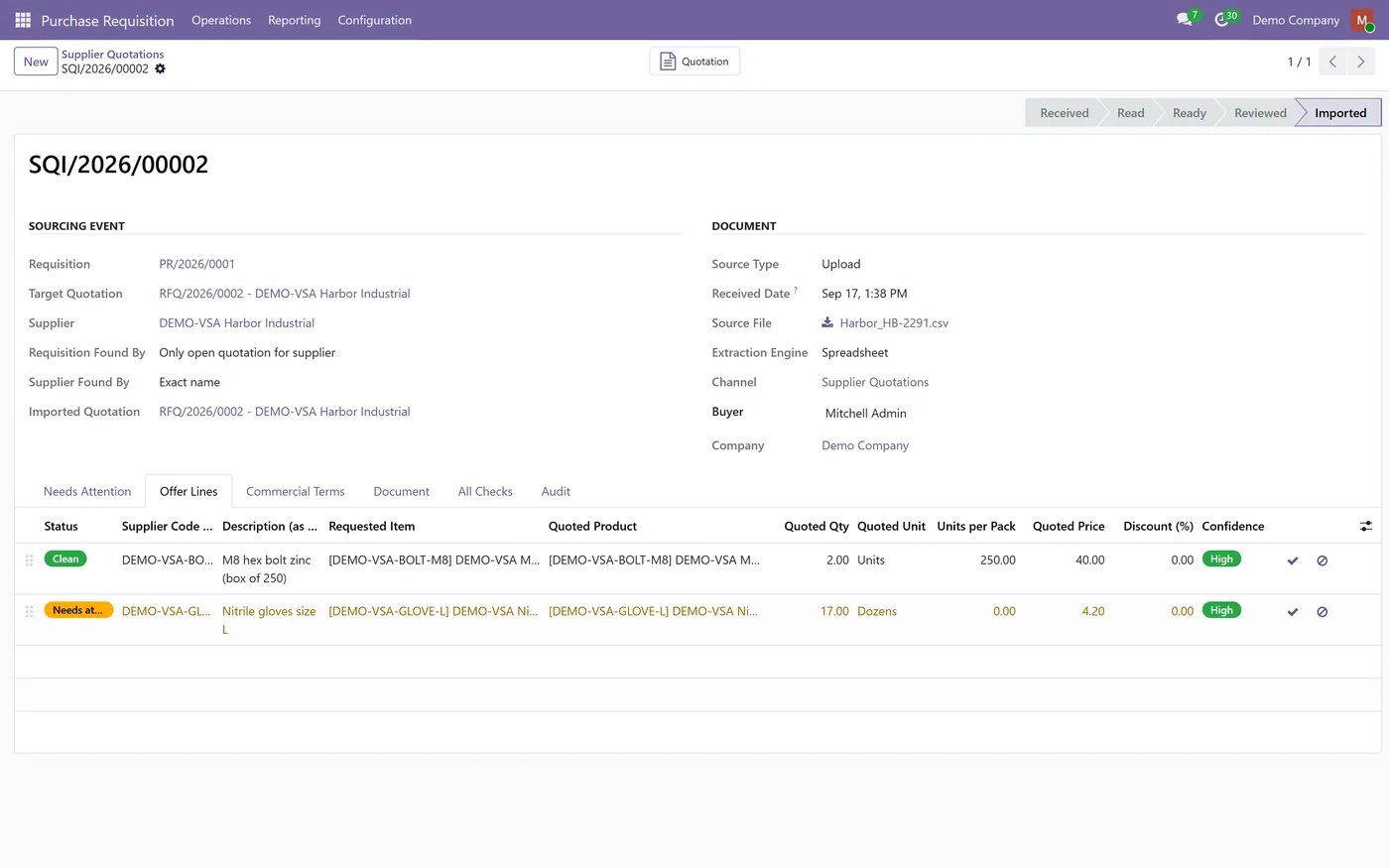Open the Quotation smart button
This screenshot has height=868, width=1389.
coord(694,62)
